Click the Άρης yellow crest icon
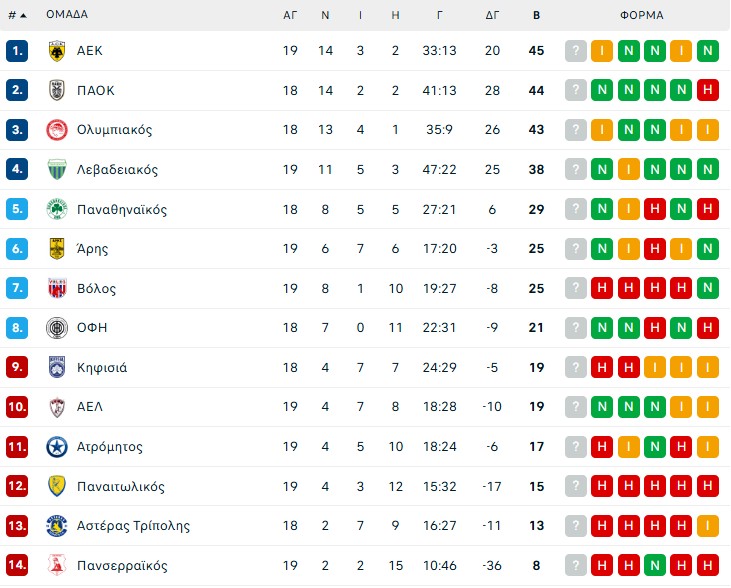Viewport: 731px width, 588px height. [x=56, y=249]
